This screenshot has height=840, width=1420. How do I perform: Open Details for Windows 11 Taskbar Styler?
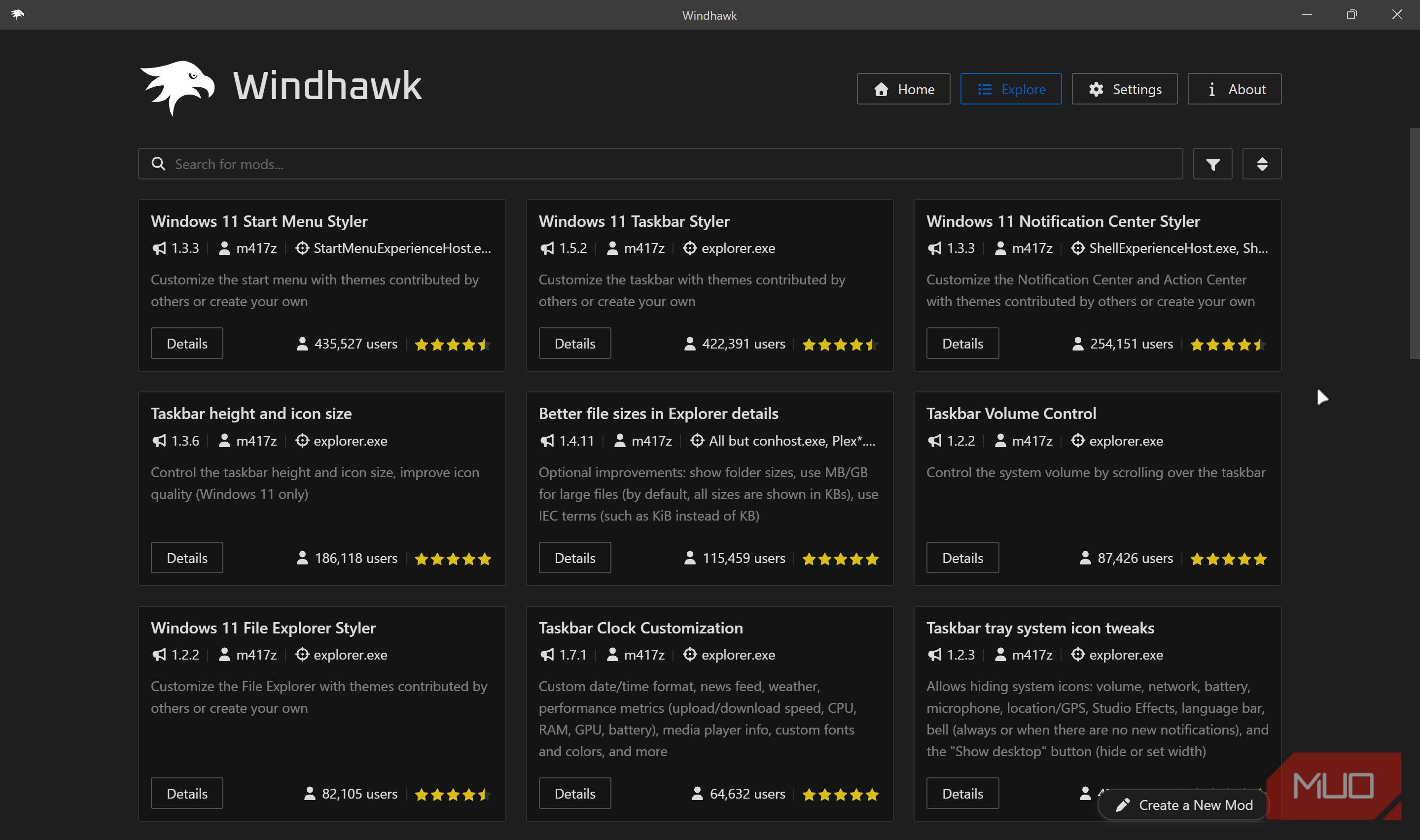pyautogui.click(x=574, y=343)
